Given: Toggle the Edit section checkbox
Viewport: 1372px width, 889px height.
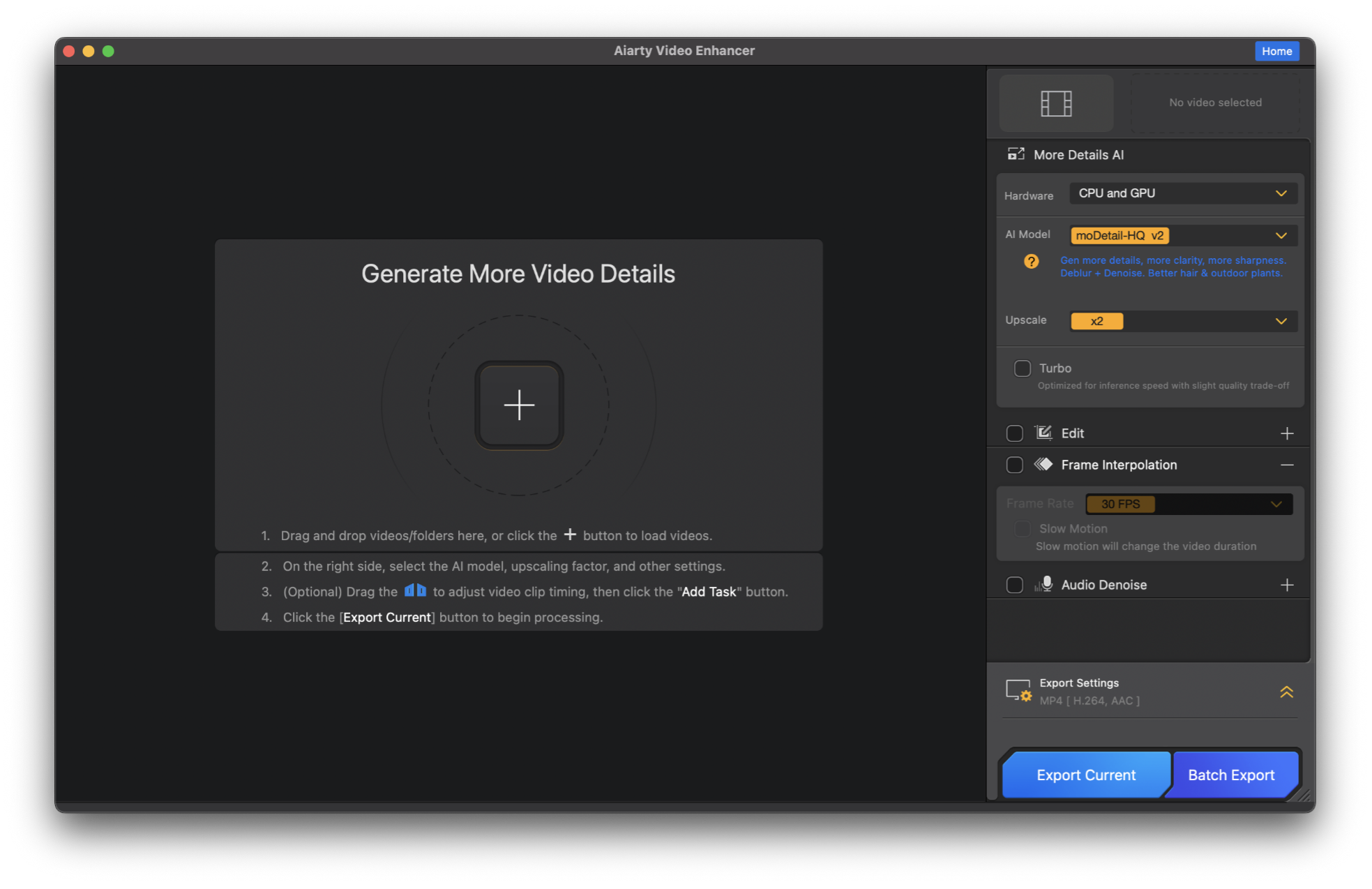Looking at the screenshot, I should point(1015,433).
